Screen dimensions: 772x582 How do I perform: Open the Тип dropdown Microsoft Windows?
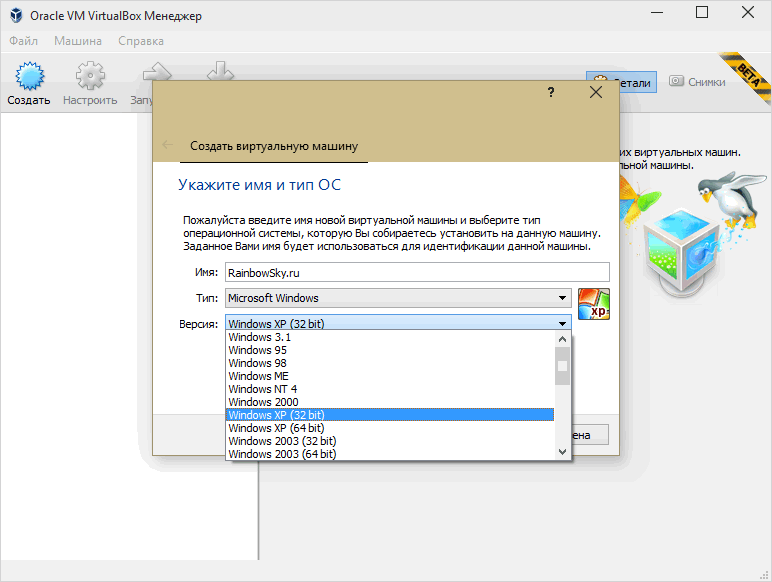pyautogui.click(x=398, y=298)
